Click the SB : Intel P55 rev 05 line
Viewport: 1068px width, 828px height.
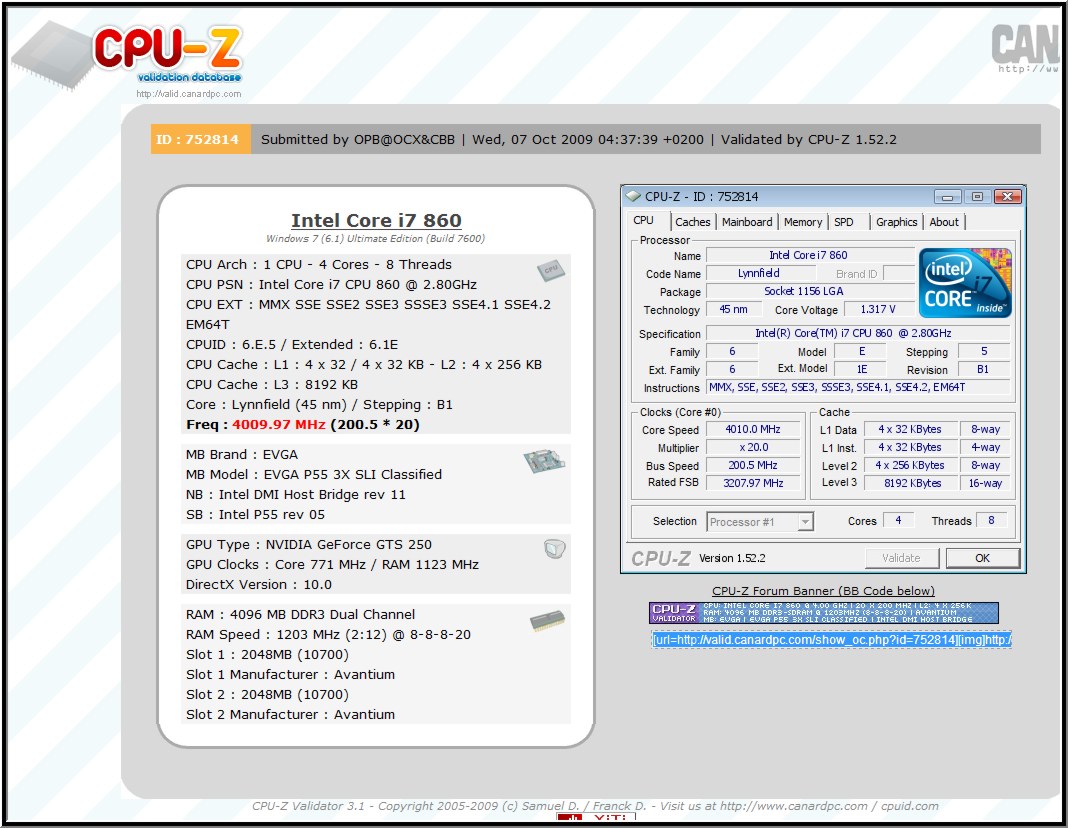click(x=255, y=515)
